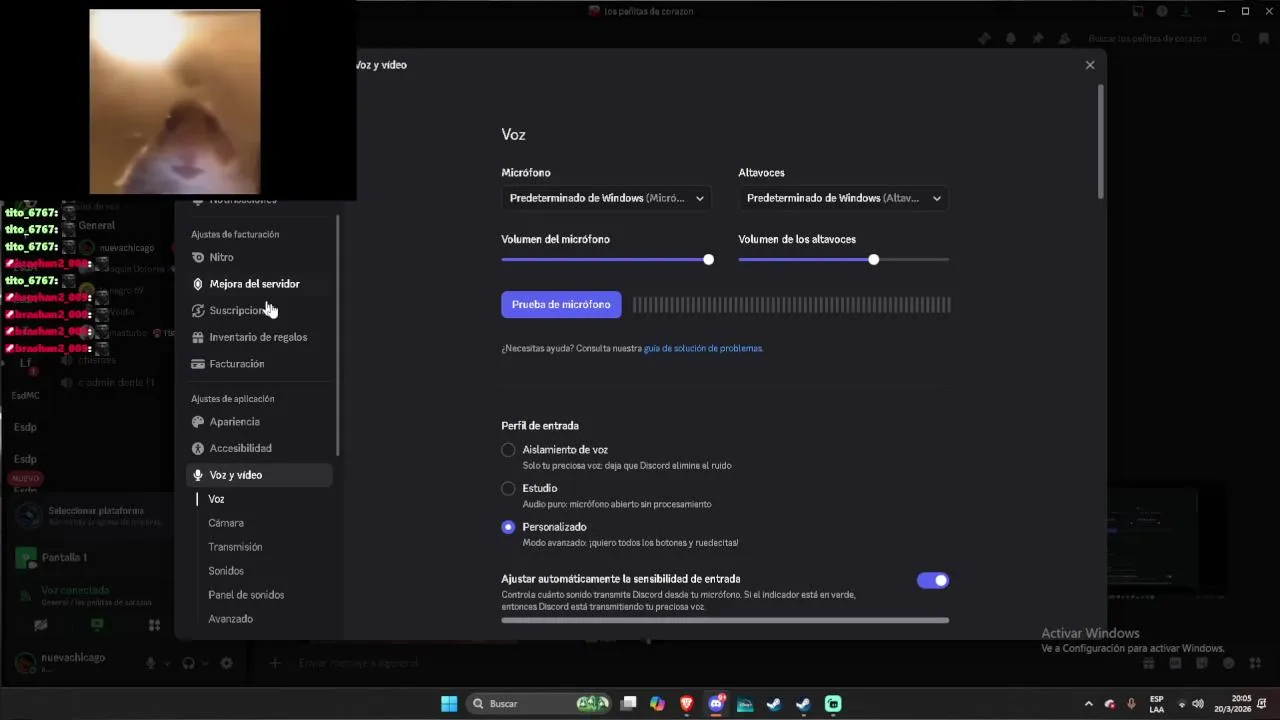This screenshot has height=720, width=1280.
Task: Click the gift icon beside Inventario de regalos
Action: [x=198, y=337]
